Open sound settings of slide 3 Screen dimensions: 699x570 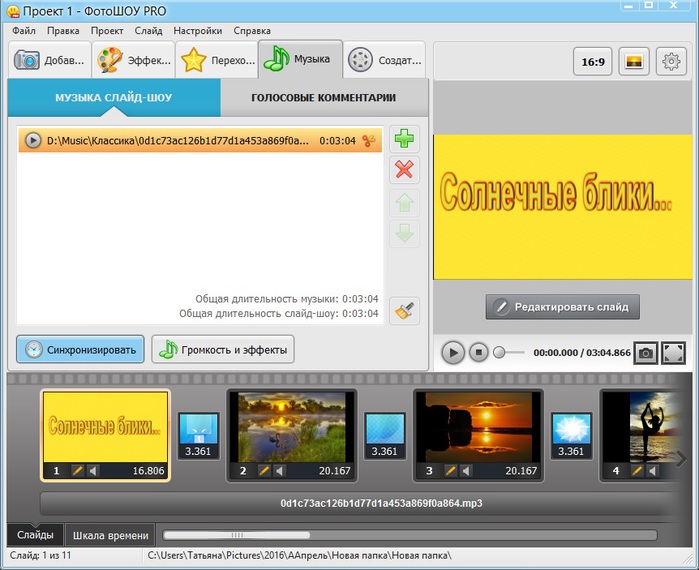coord(465,471)
